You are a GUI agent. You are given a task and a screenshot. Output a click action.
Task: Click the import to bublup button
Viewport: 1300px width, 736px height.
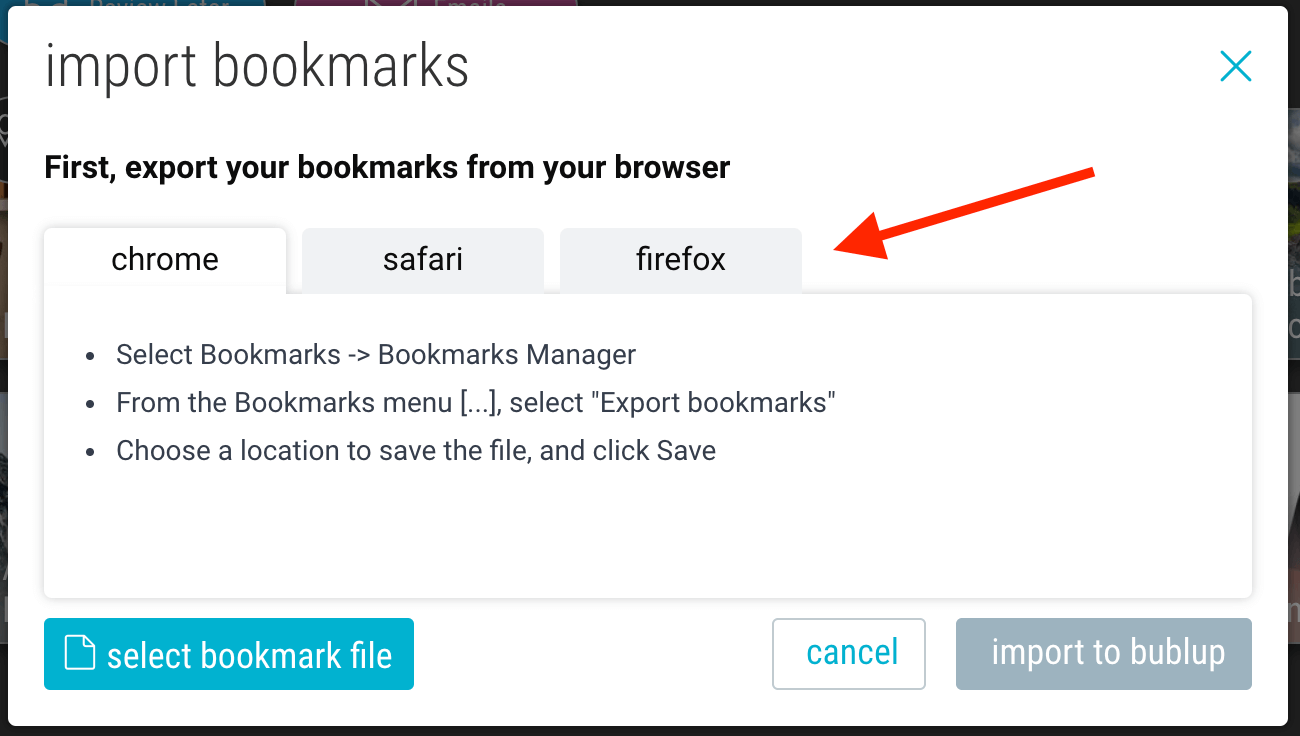[1104, 654]
